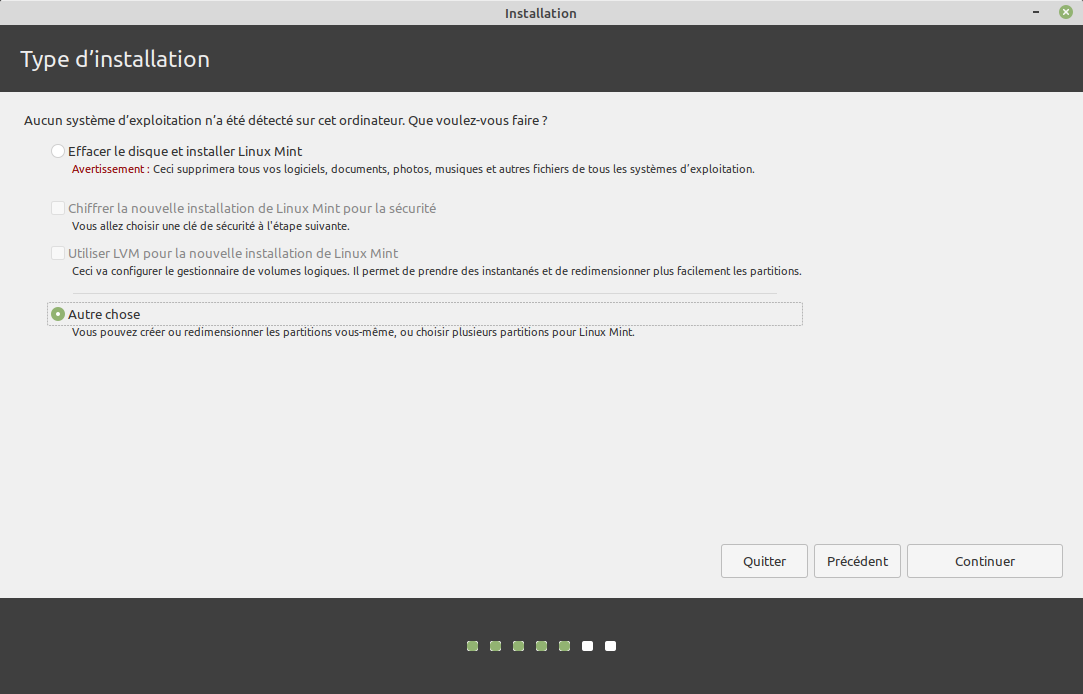Screen dimensions: 1083x694
Task: Click the first white progress step square
Action: pyautogui.click(x=587, y=646)
